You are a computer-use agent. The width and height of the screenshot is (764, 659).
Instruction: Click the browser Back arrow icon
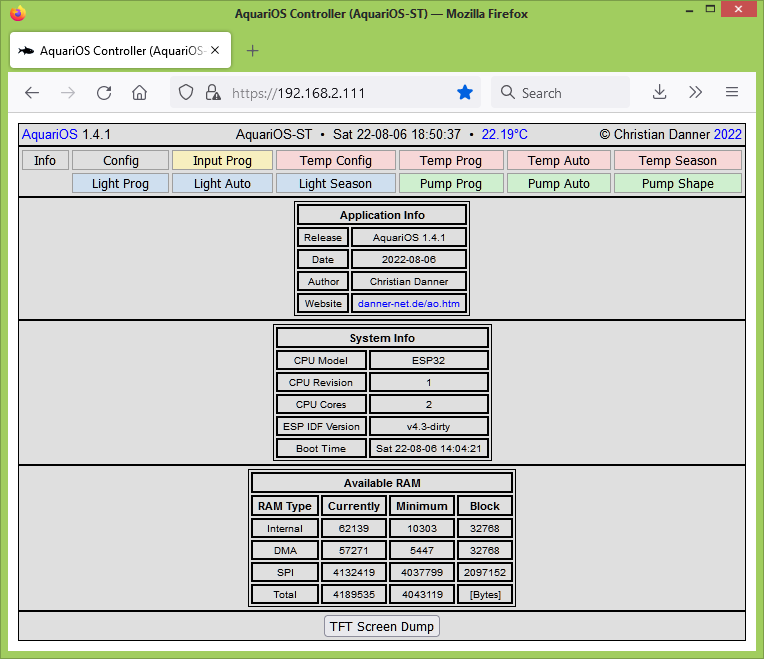(x=32, y=93)
